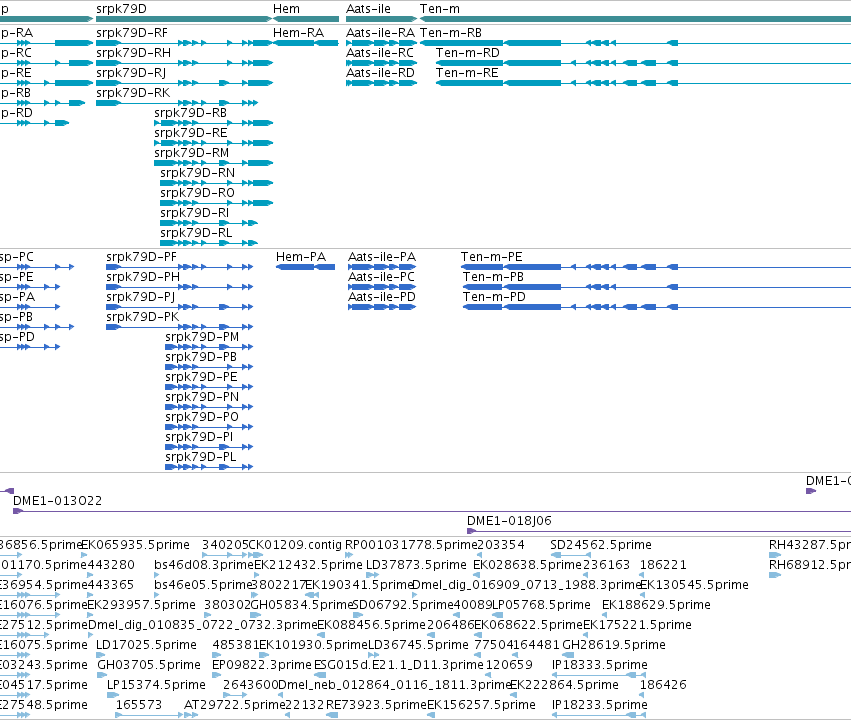
Task: Select EST EK065935.5prime
Action: pyautogui.click(x=135, y=545)
